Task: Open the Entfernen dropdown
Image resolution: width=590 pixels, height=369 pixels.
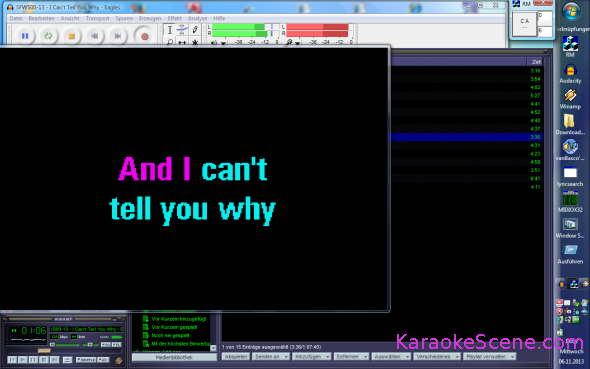Action: pyautogui.click(x=351, y=357)
